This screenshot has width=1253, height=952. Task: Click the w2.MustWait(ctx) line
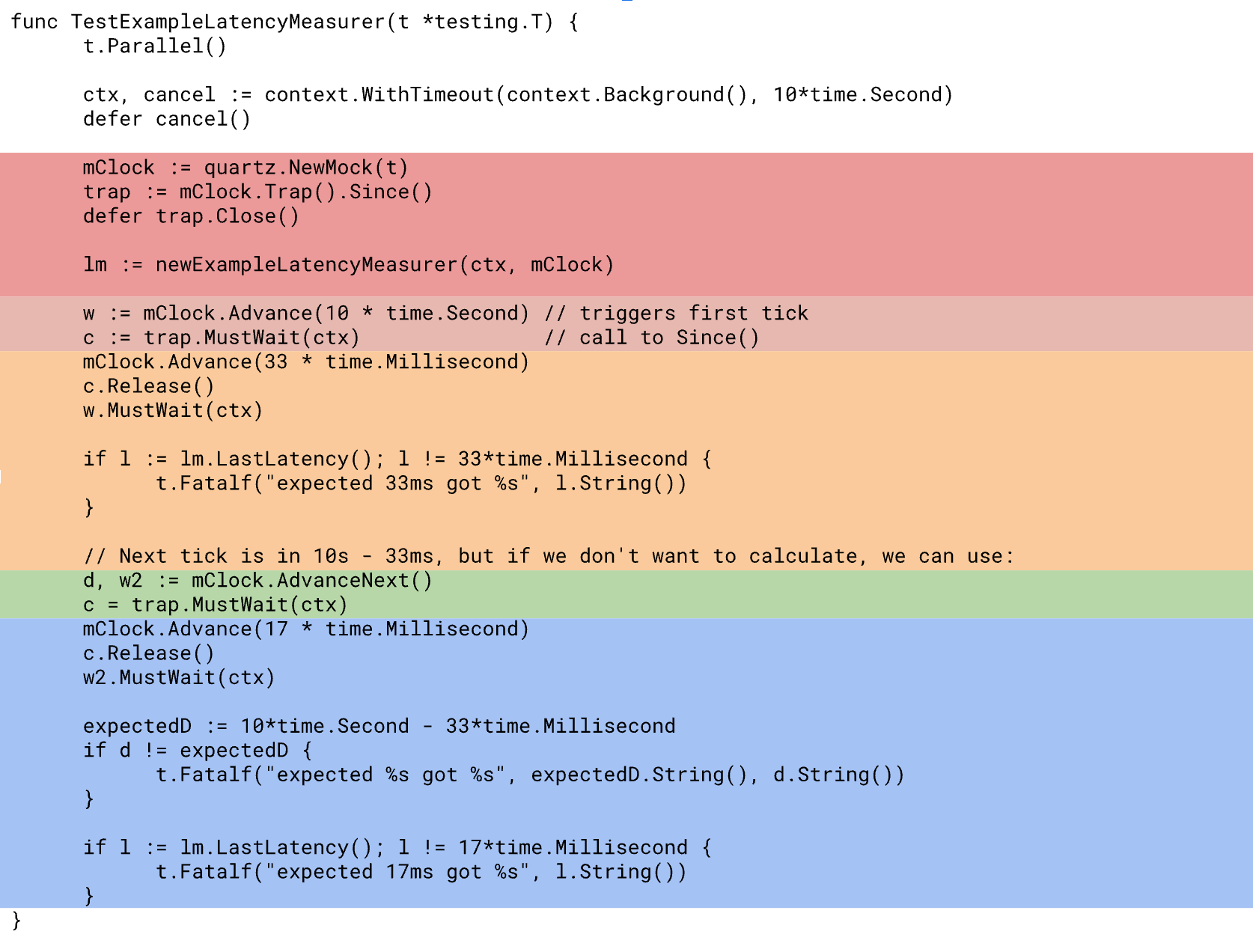coord(179,678)
